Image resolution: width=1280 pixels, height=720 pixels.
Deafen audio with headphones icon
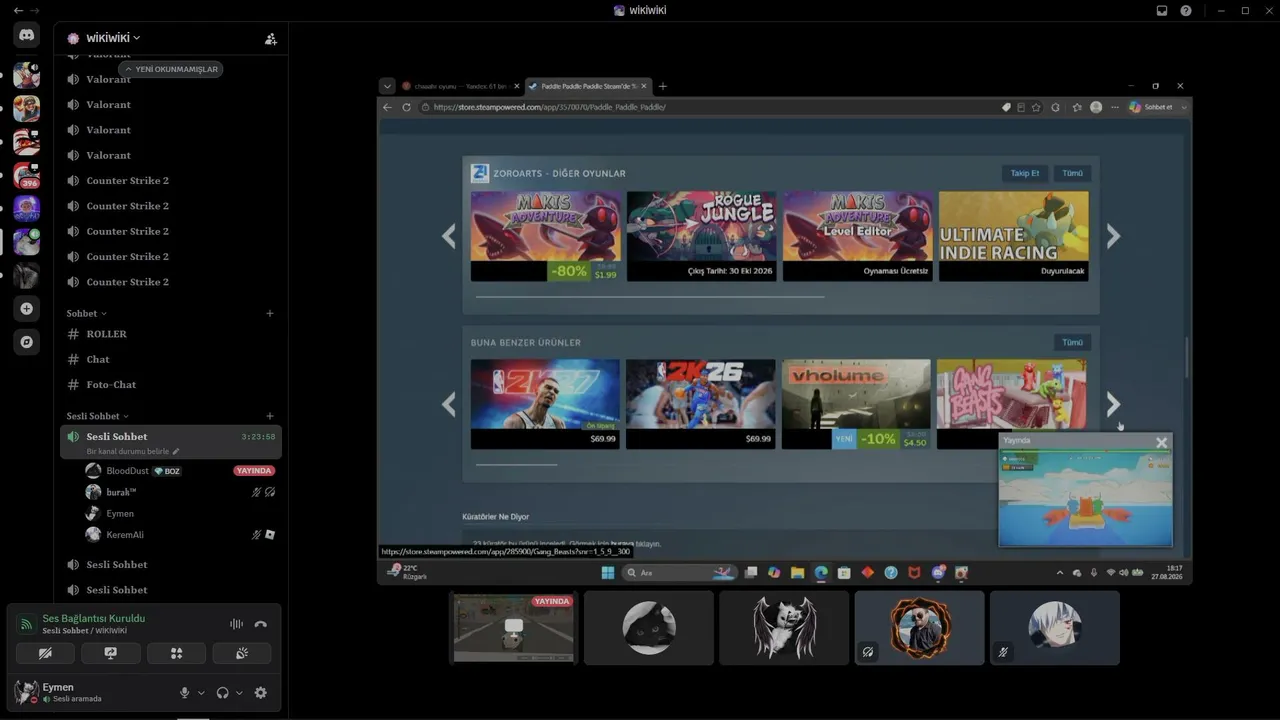click(222, 693)
